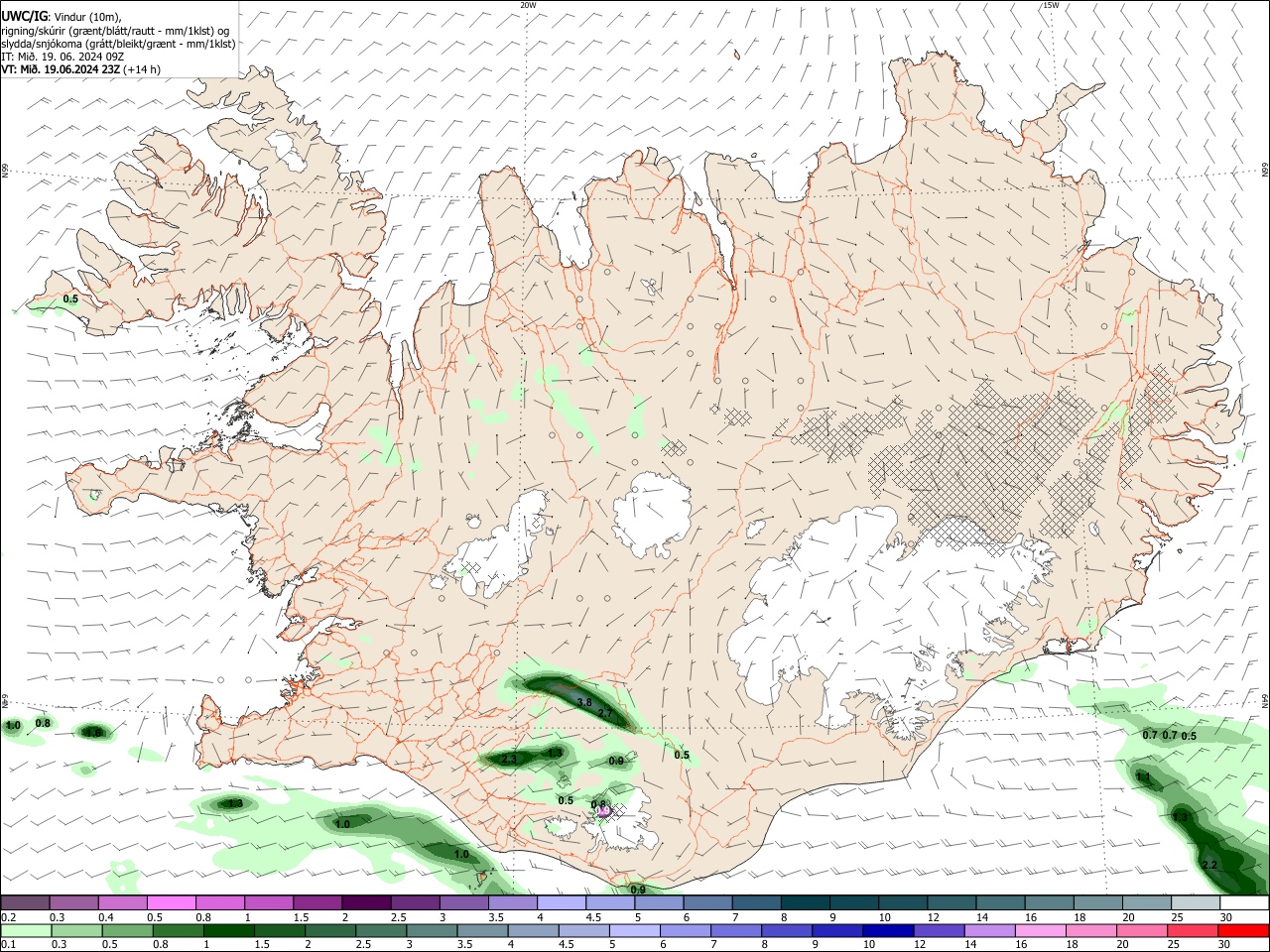Pick the bright red swatch after rain label 30
1270x952 pixels.
pyautogui.click(x=1243, y=930)
